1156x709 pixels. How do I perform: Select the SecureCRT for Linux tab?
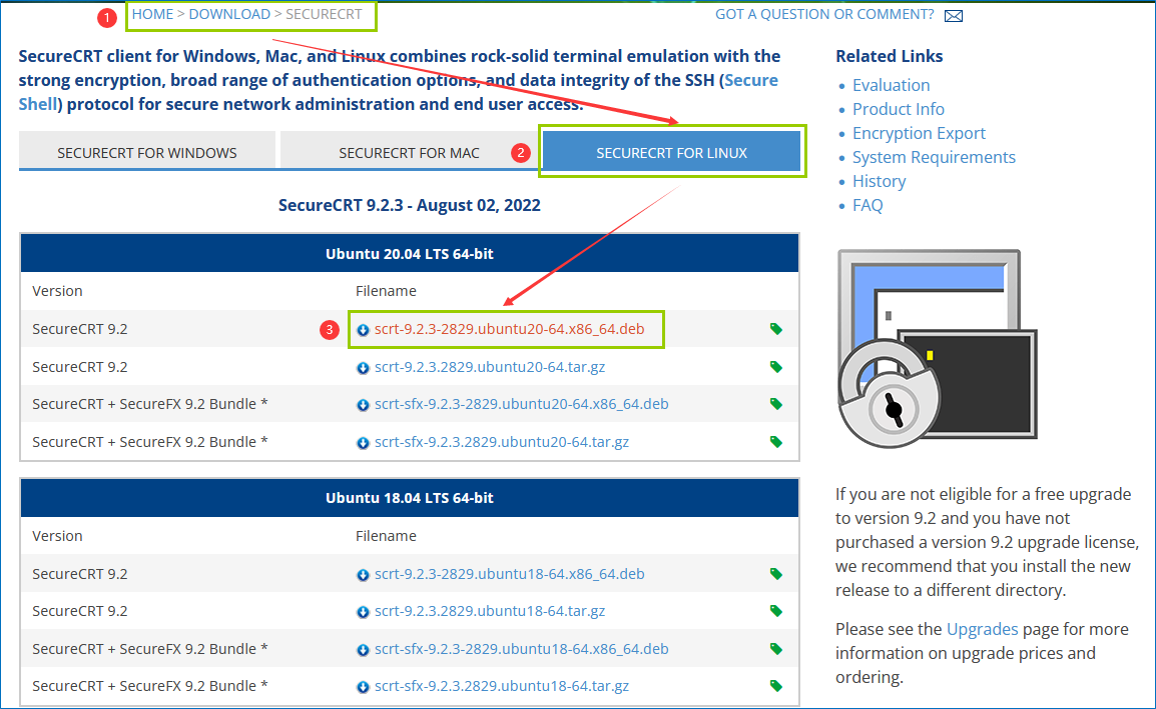click(x=672, y=153)
